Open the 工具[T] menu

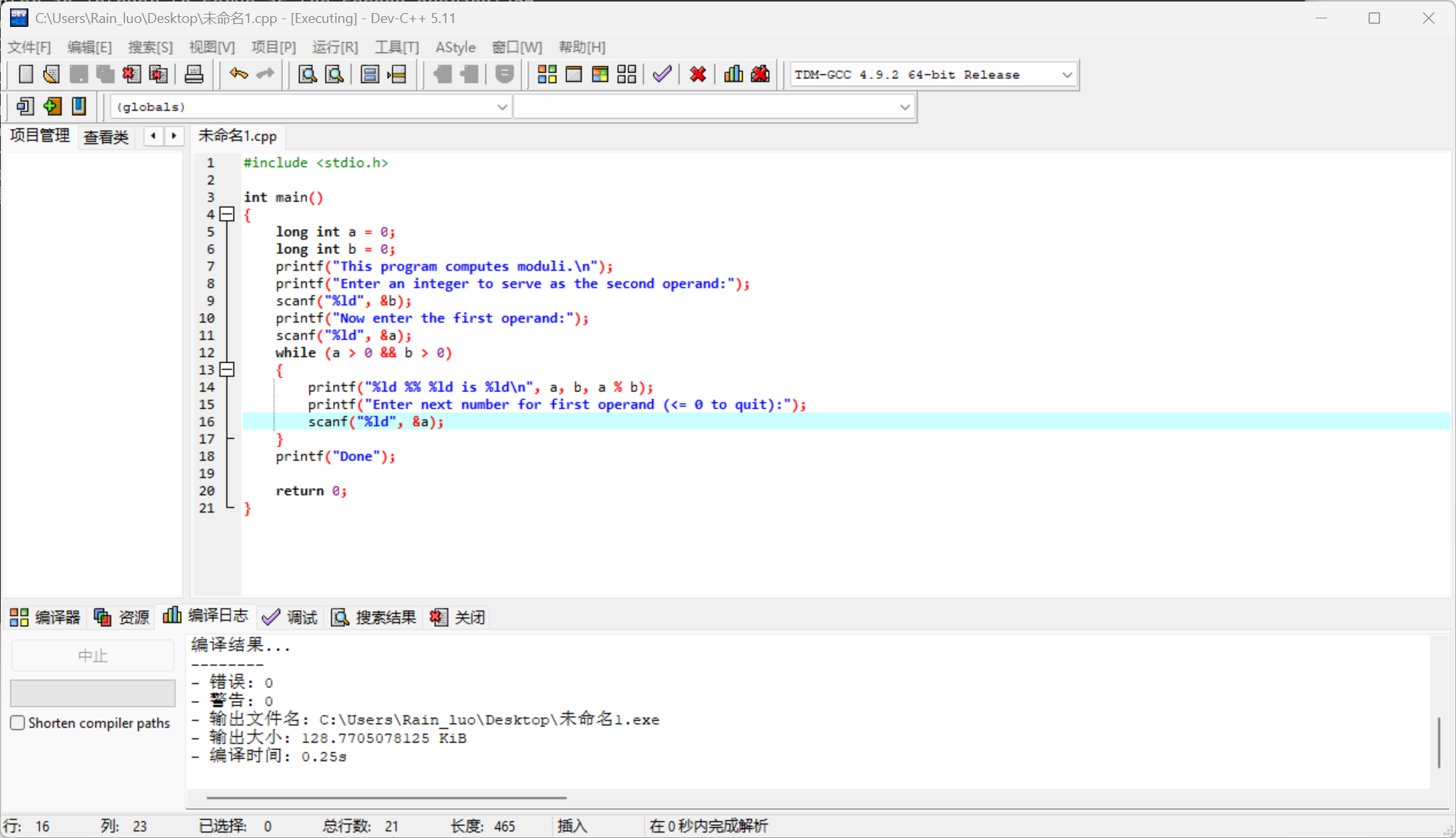397,47
